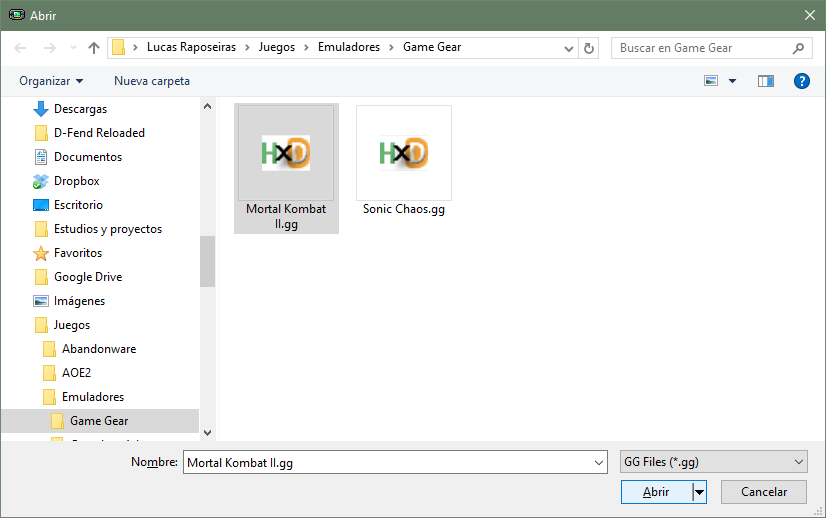
Task: Click the search magnifier icon
Action: [798, 48]
